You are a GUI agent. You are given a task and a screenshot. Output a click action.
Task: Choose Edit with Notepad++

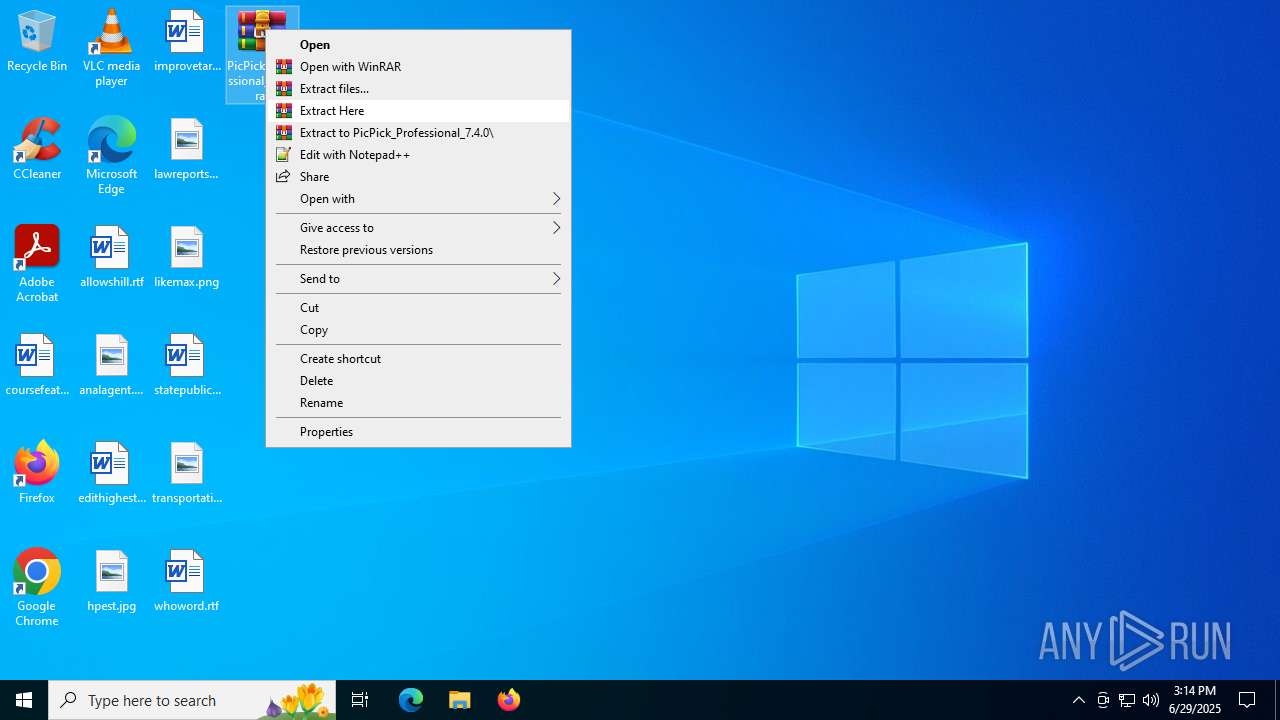click(x=418, y=155)
